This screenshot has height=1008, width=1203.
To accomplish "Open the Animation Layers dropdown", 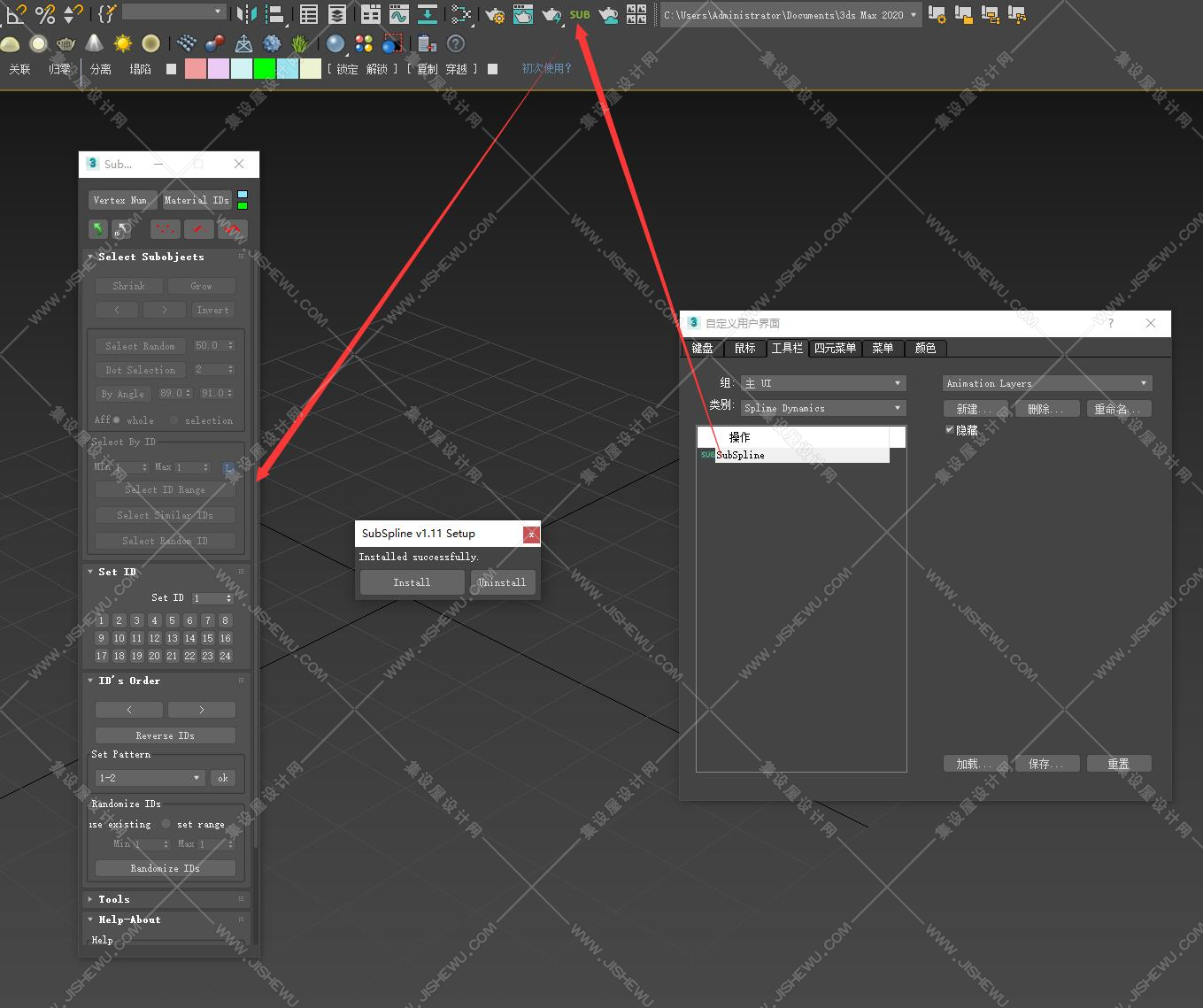I will 1047,383.
